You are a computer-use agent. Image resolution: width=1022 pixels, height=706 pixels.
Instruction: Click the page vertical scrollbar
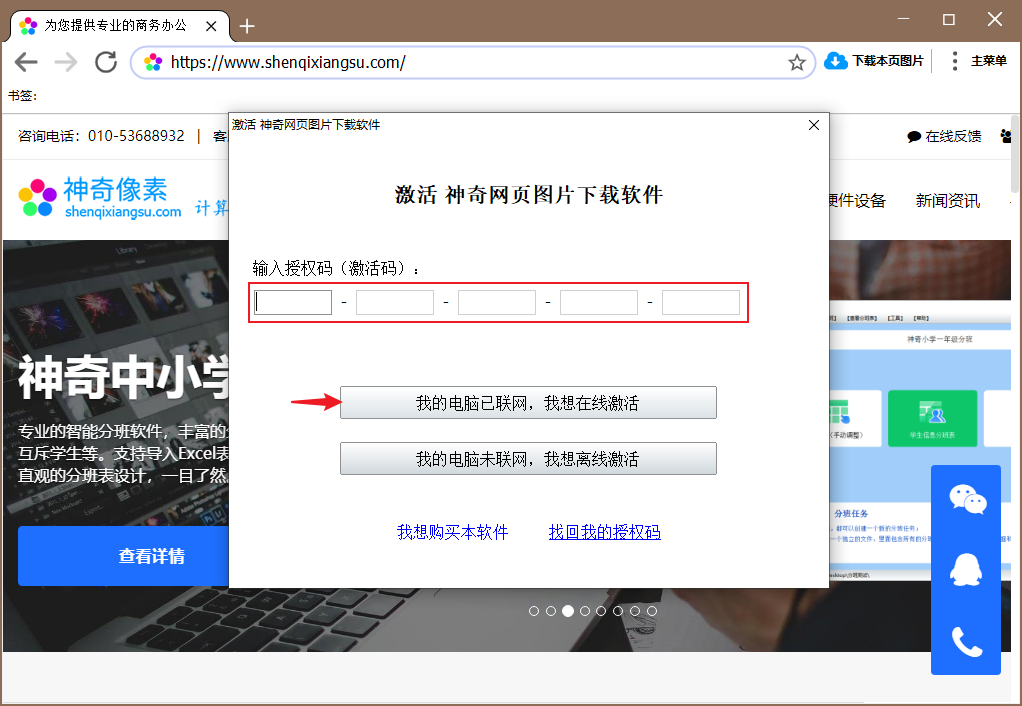tap(1015, 155)
